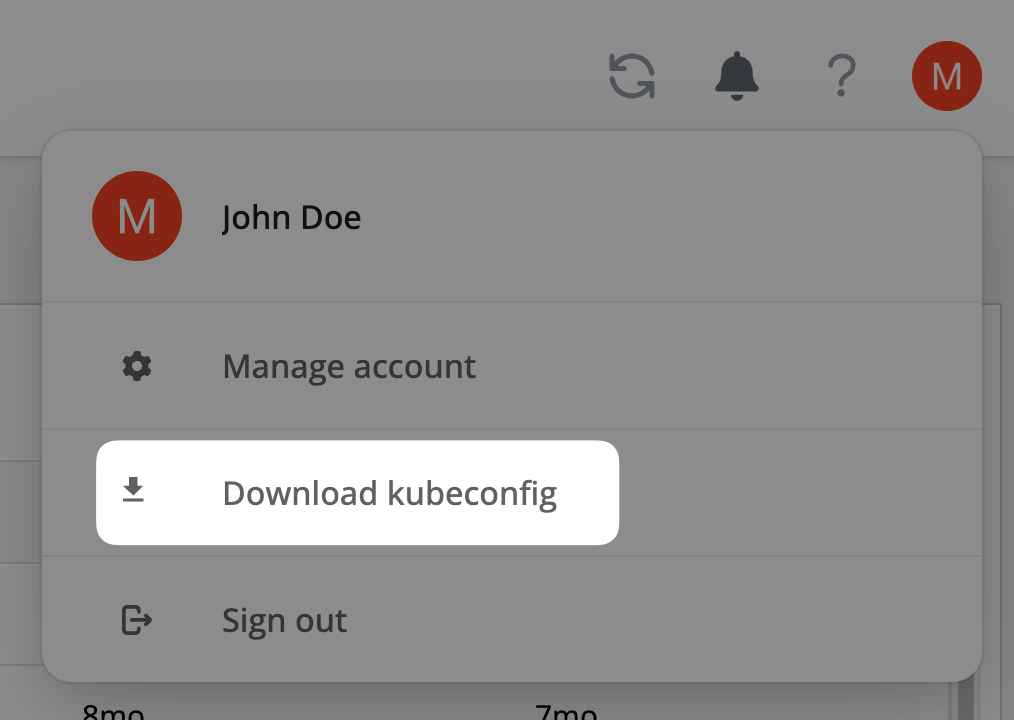Click the John Doe user name

point(291,217)
